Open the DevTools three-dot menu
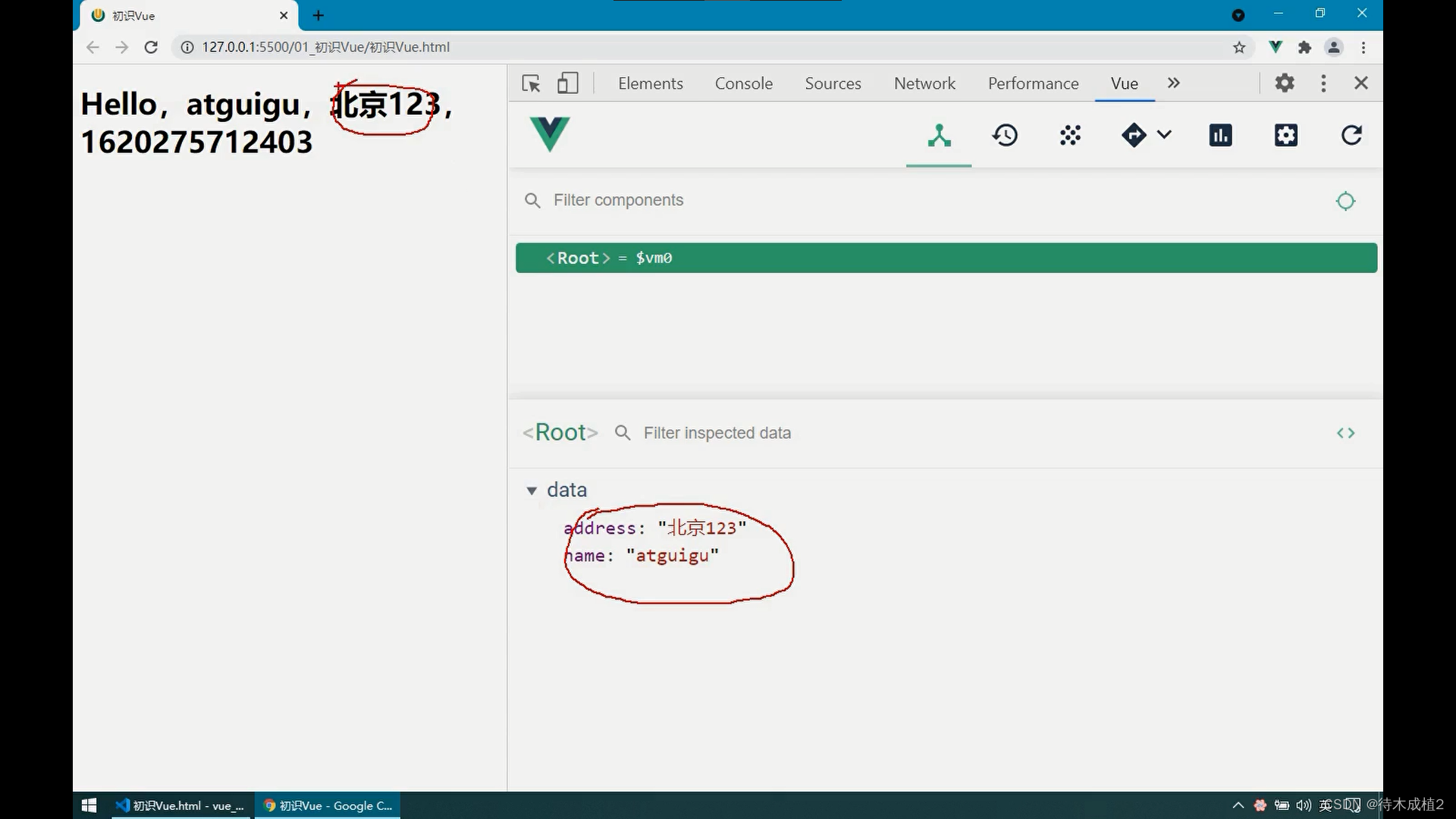 click(x=1323, y=83)
